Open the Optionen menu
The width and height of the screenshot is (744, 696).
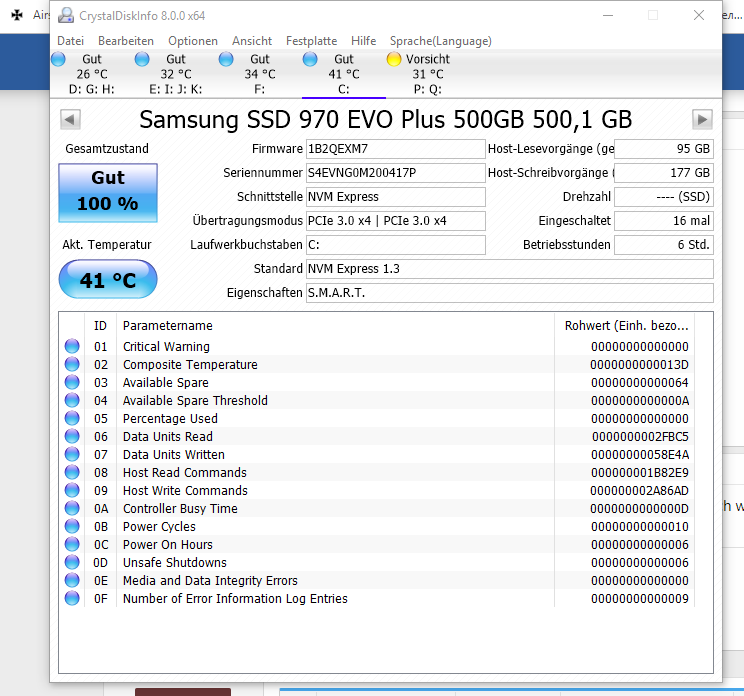pyautogui.click(x=193, y=41)
